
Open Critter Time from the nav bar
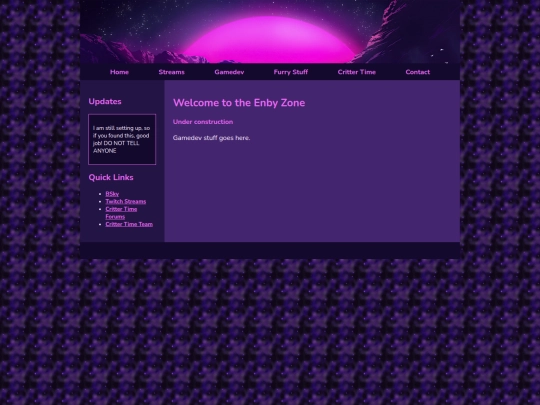[356, 72]
